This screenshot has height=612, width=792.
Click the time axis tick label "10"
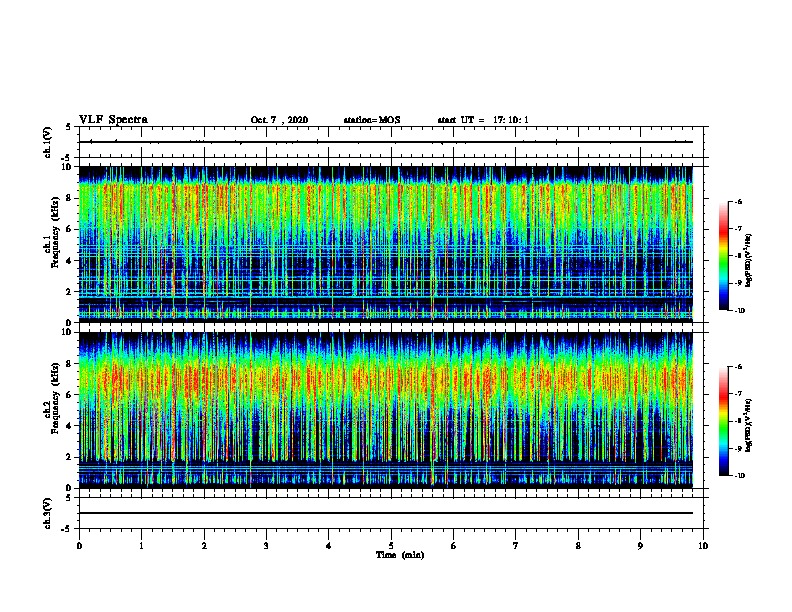[x=703, y=546]
